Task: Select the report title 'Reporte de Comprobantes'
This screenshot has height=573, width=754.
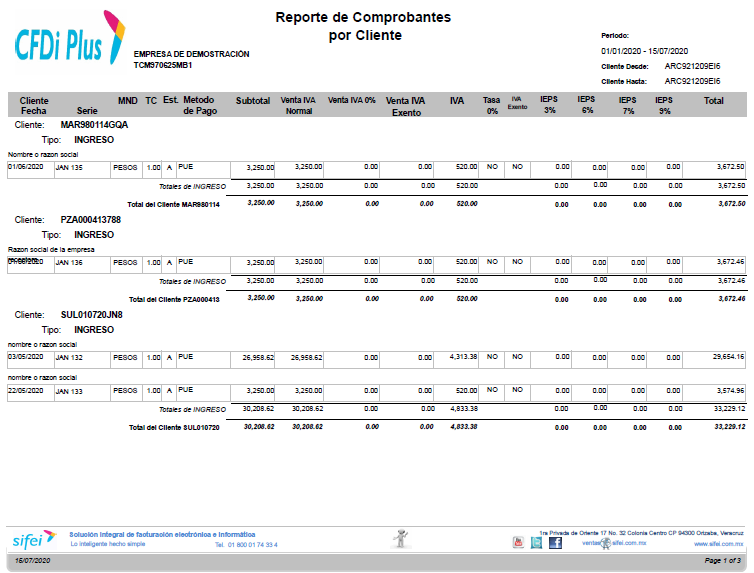Action: coord(363,17)
